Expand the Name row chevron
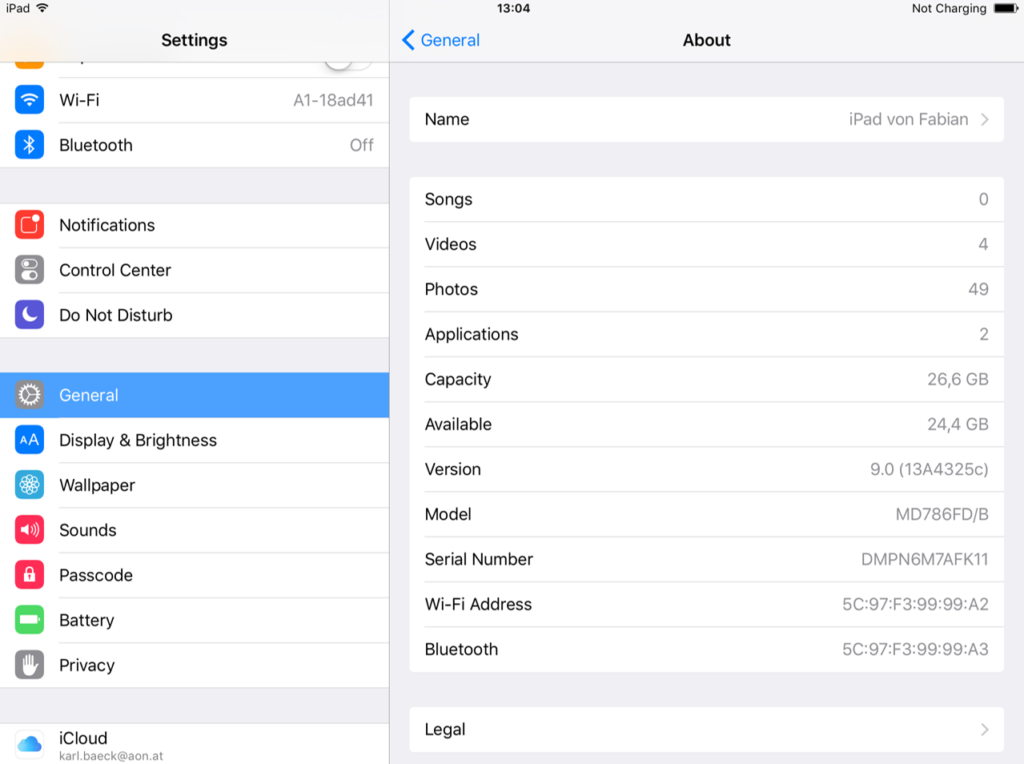The height and width of the screenshot is (764, 1024). [985, 120]
